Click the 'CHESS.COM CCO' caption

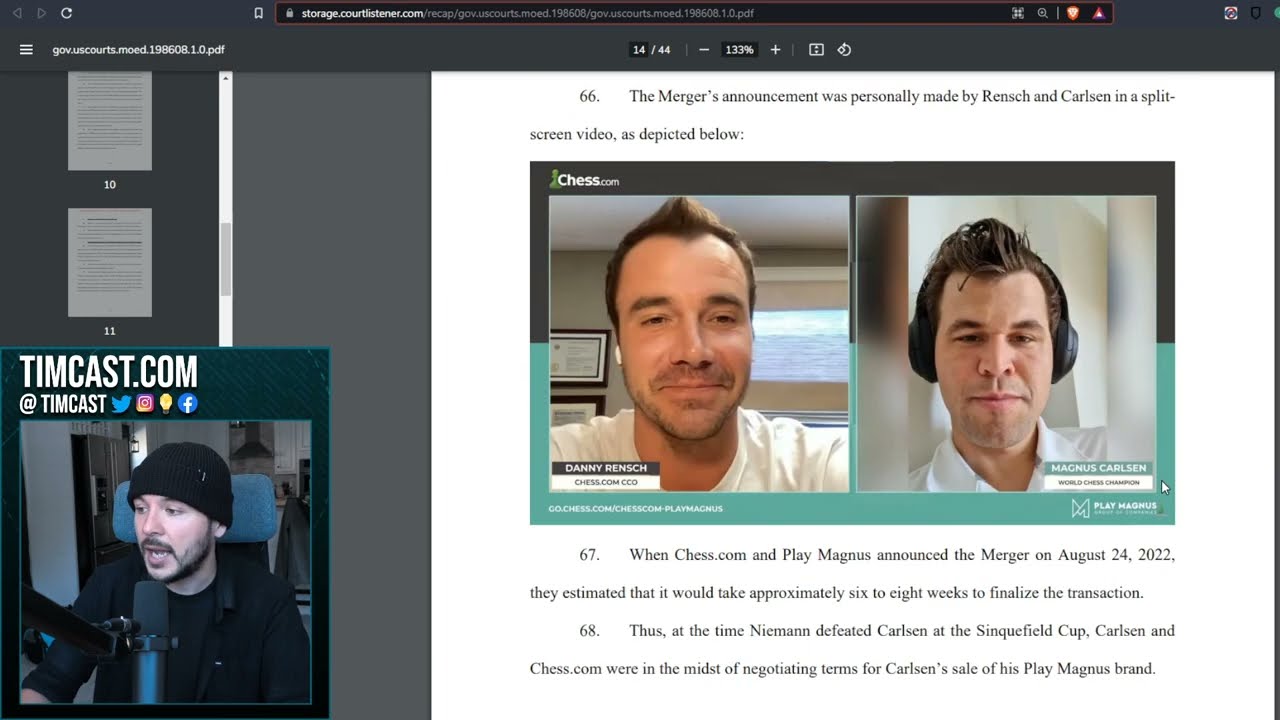pyautogui.click(x=606, y=483)
